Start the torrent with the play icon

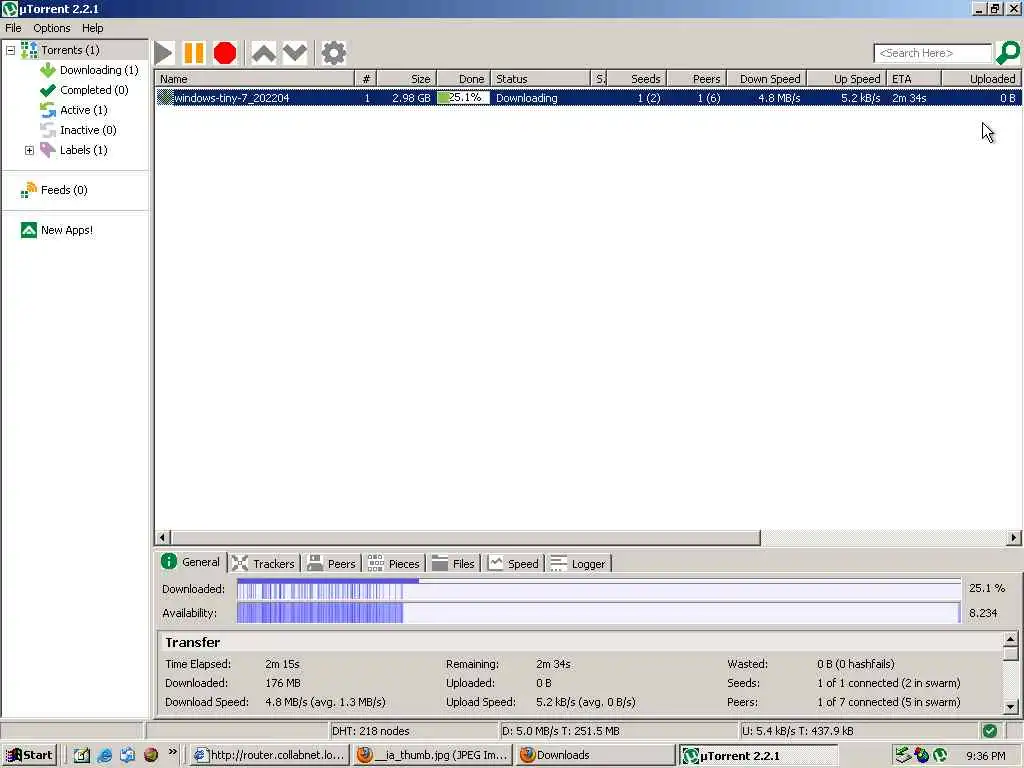point(164,54)
